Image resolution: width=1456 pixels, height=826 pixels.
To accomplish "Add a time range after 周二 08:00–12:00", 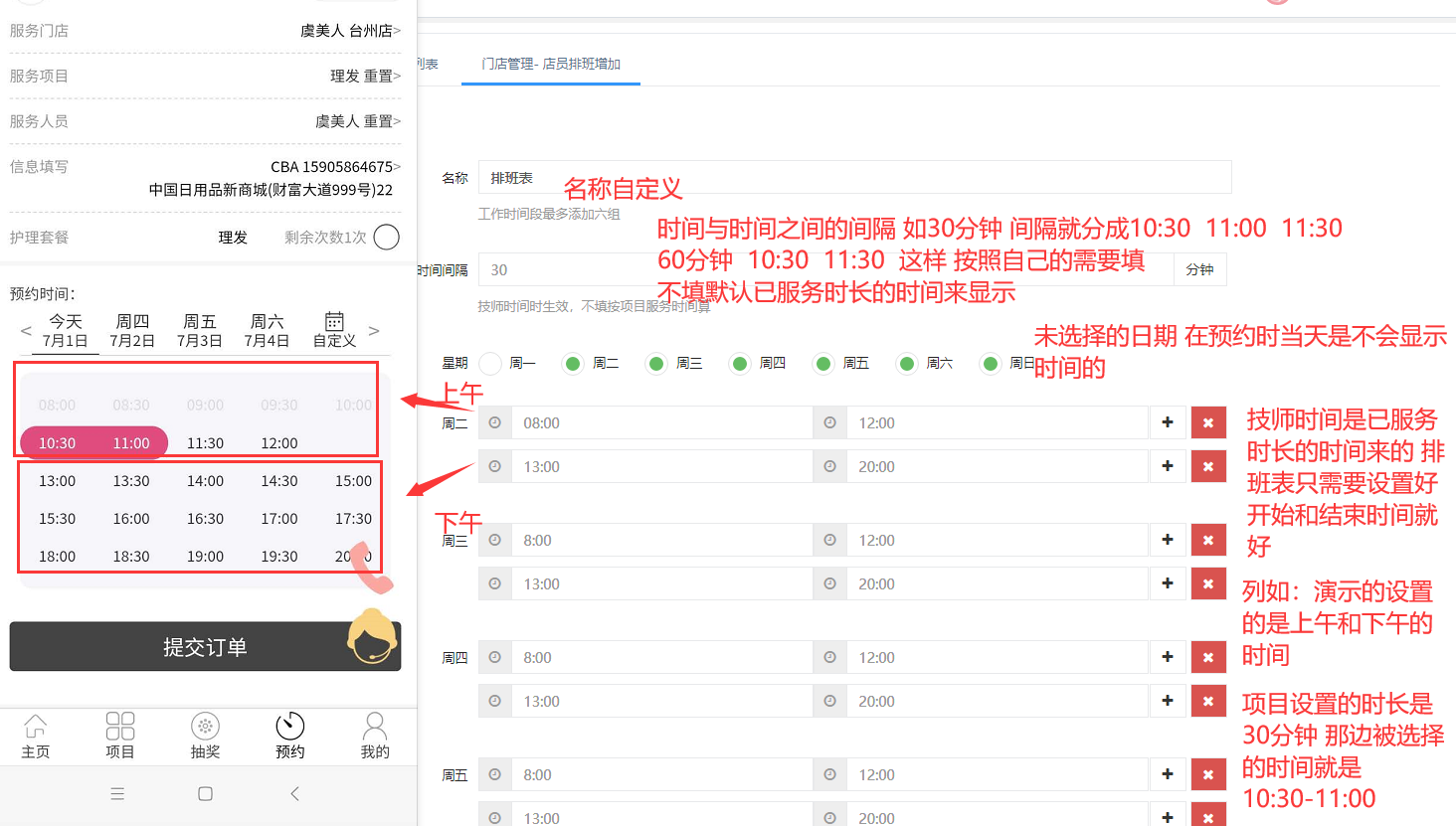I will pos(1168,423).
